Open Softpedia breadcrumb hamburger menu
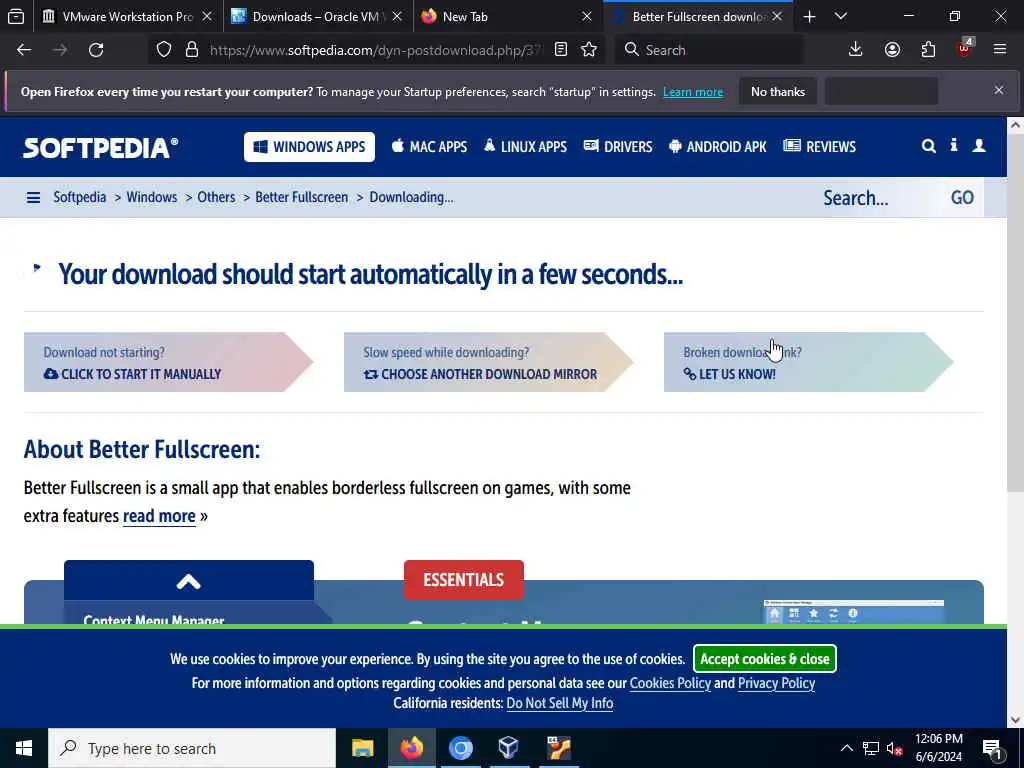Screen dimensions: 1024x768 click(x=33, y=197)
